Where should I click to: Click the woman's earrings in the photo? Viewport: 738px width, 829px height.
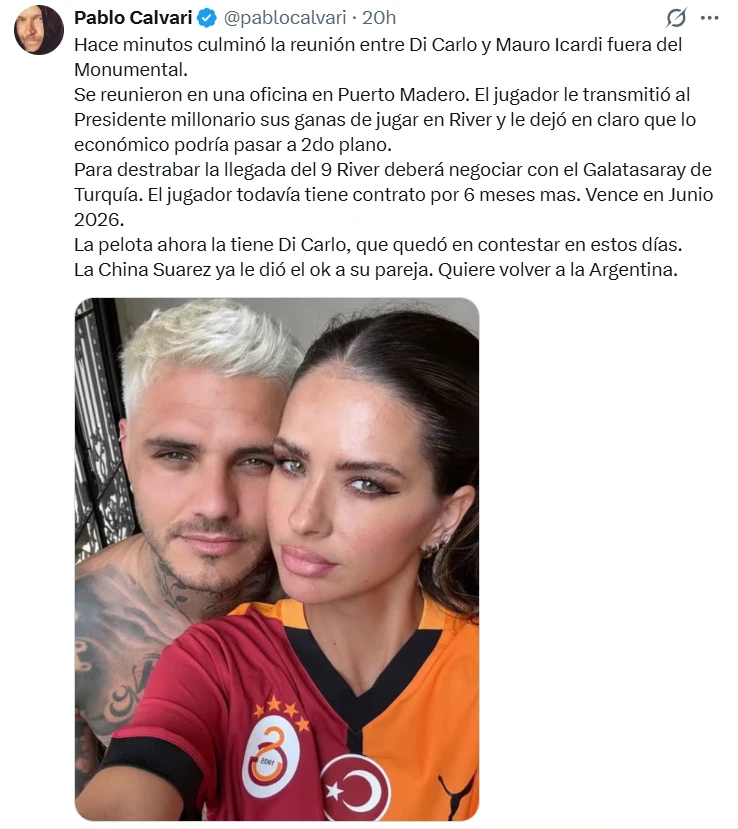click(x=436, y=546)
